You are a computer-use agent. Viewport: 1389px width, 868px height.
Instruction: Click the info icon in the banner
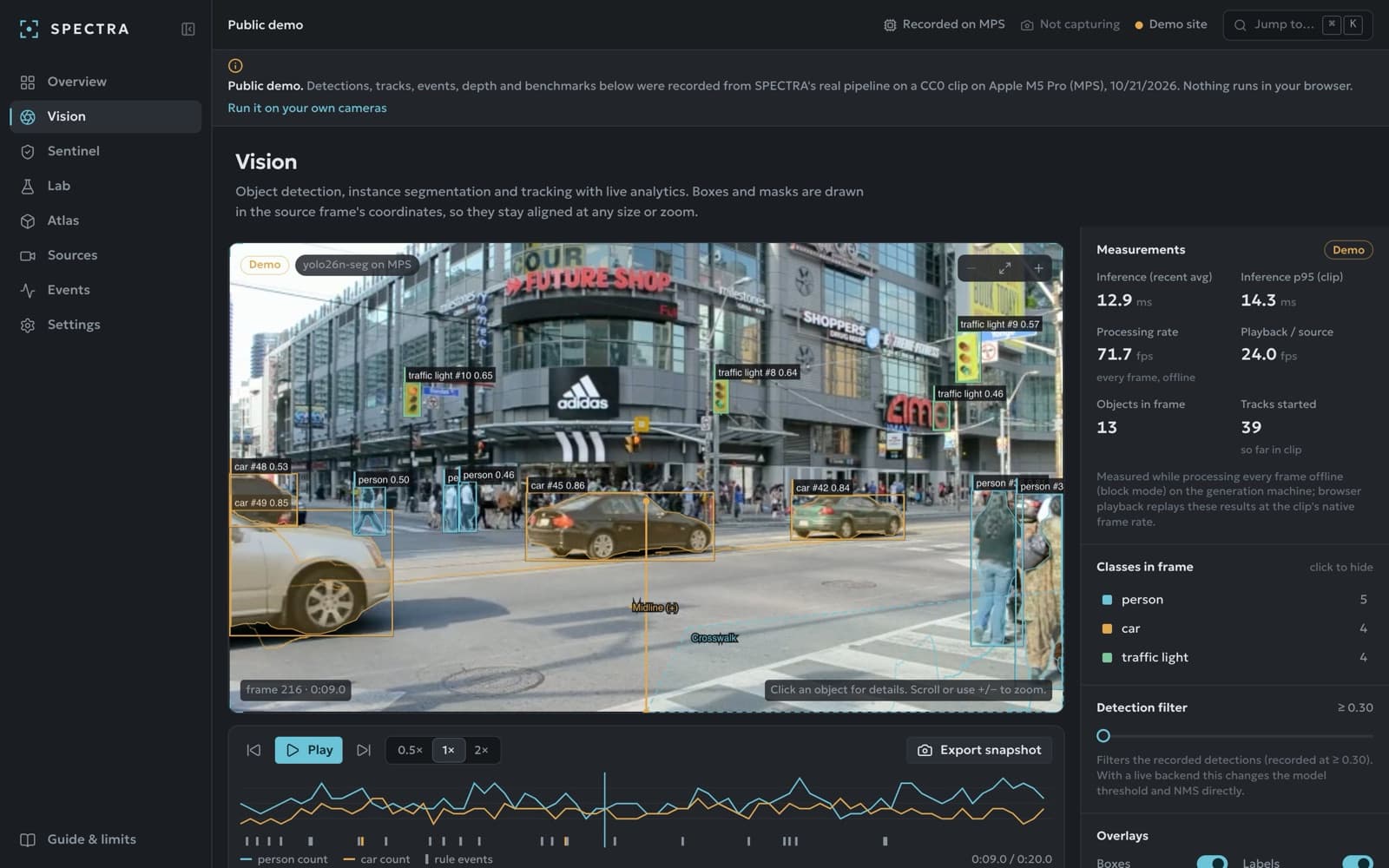click(235, 65)
